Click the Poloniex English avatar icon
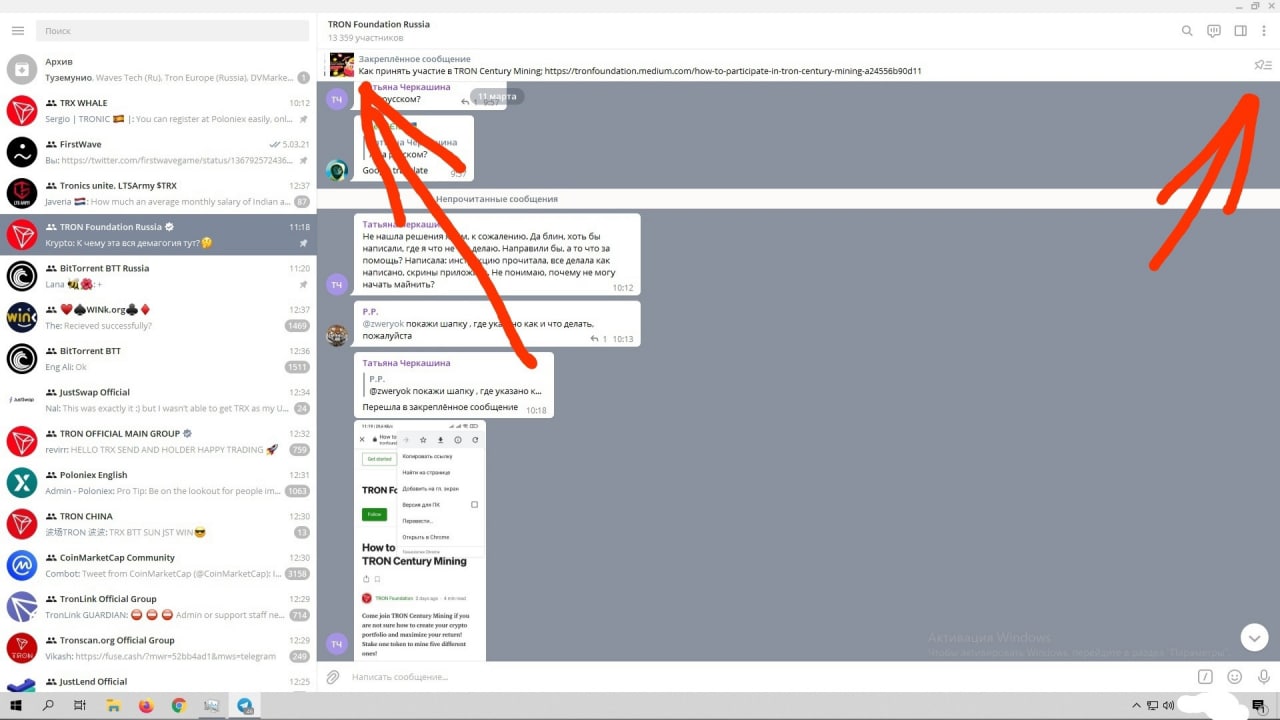 click(22, 482)
